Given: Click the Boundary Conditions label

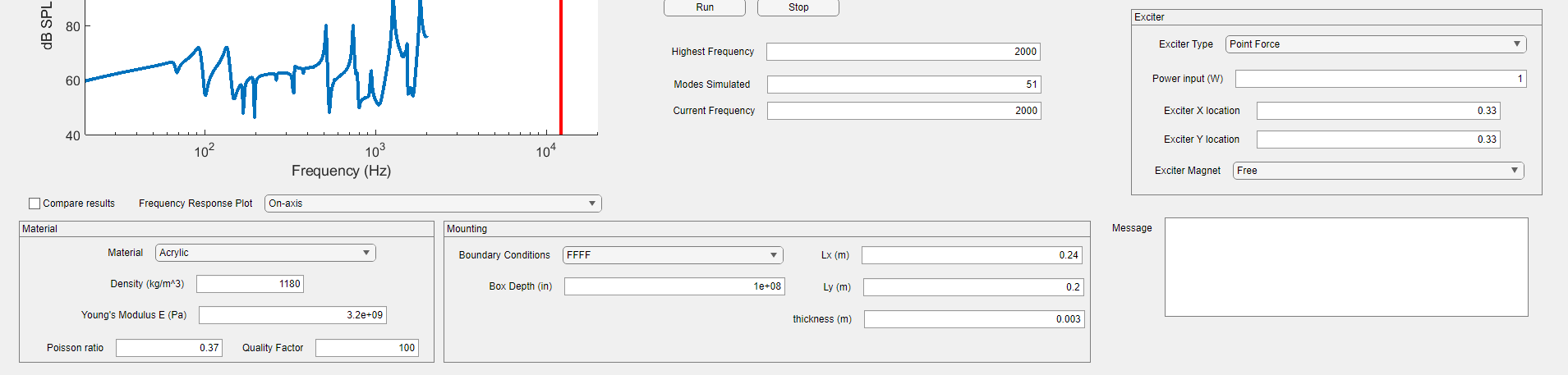Looking at the screenshot, I should point(504,255).
